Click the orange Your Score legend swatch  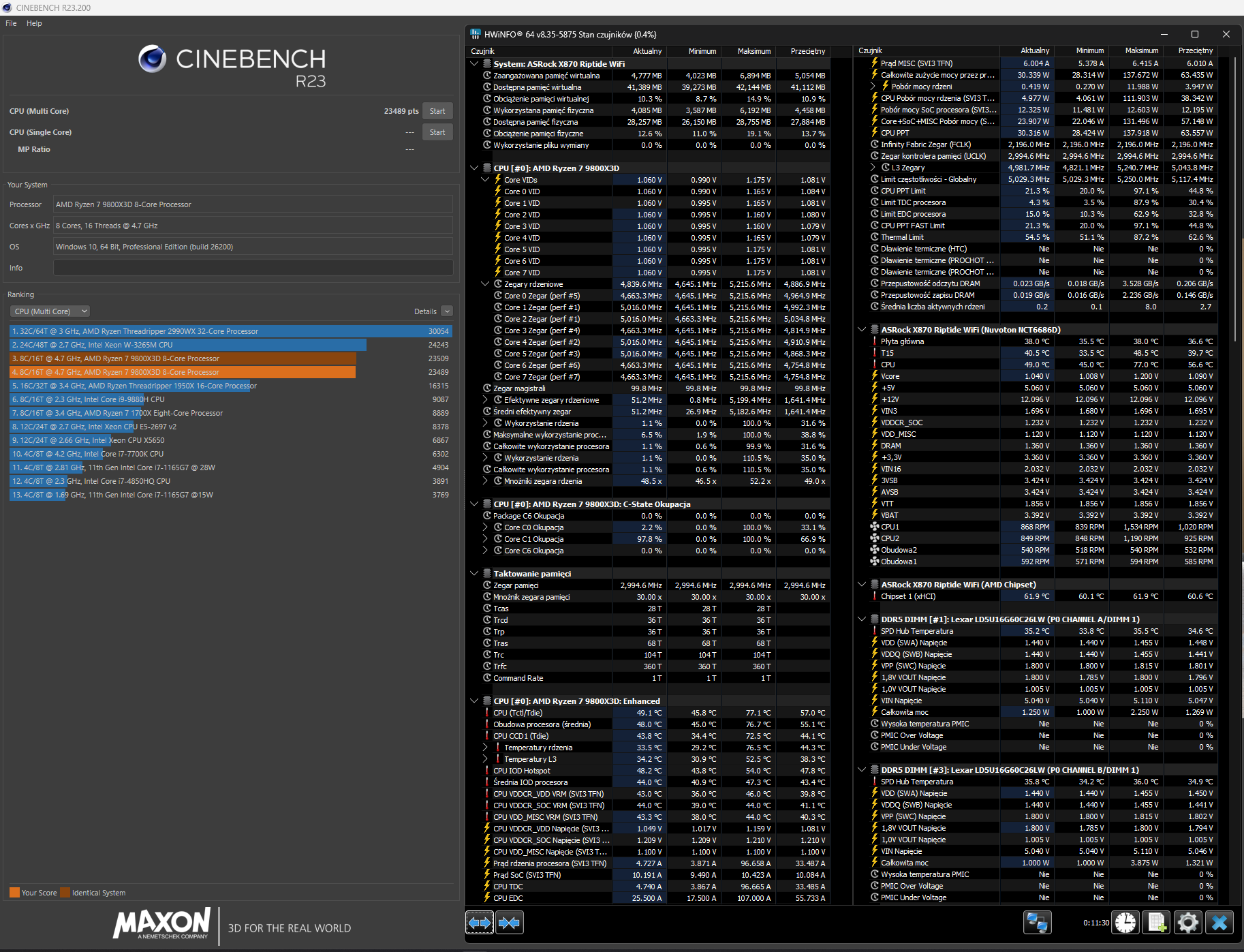click(14, 893)
